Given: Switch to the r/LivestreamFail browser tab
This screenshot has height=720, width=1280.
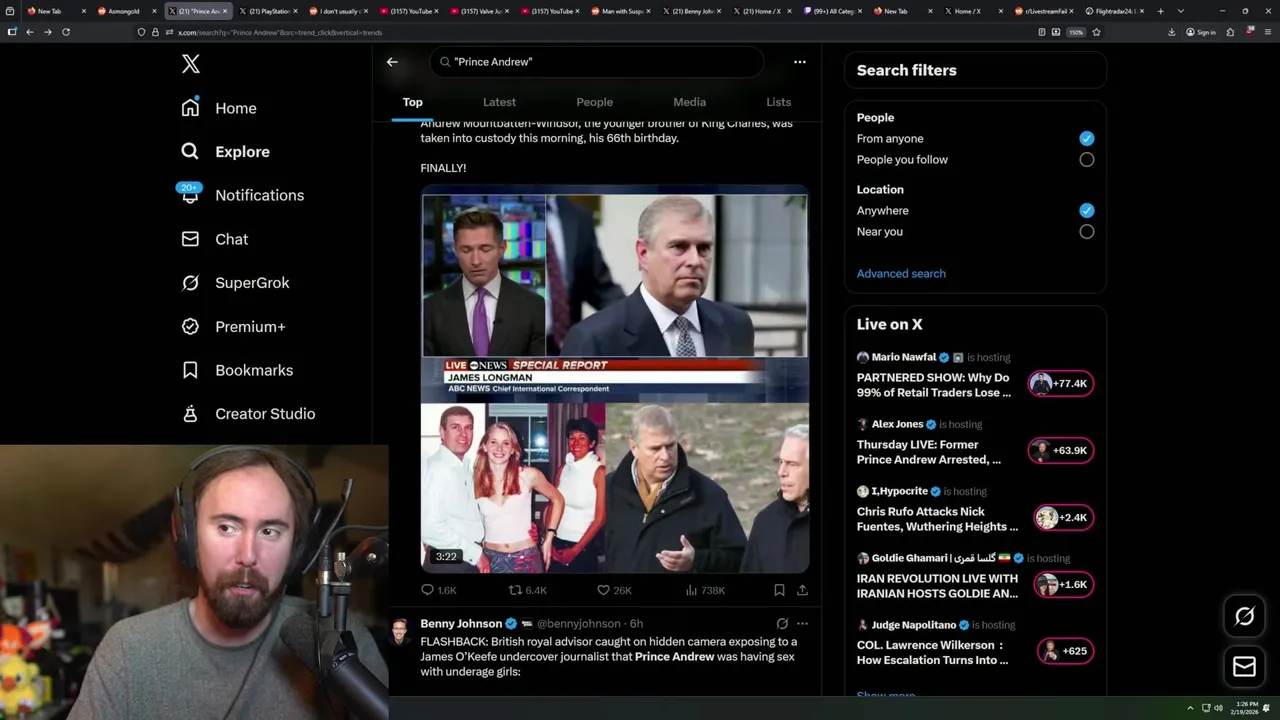Looking at the screenshot, I should coord(1042,11).
